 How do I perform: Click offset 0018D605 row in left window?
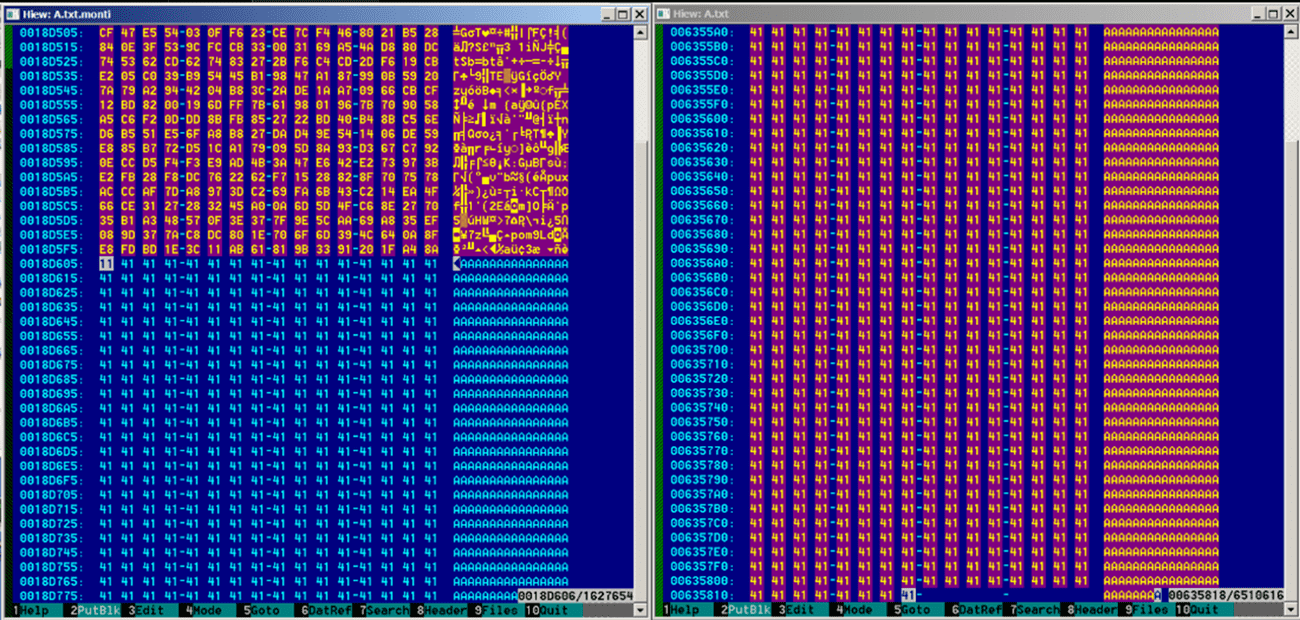pos(50,263)
